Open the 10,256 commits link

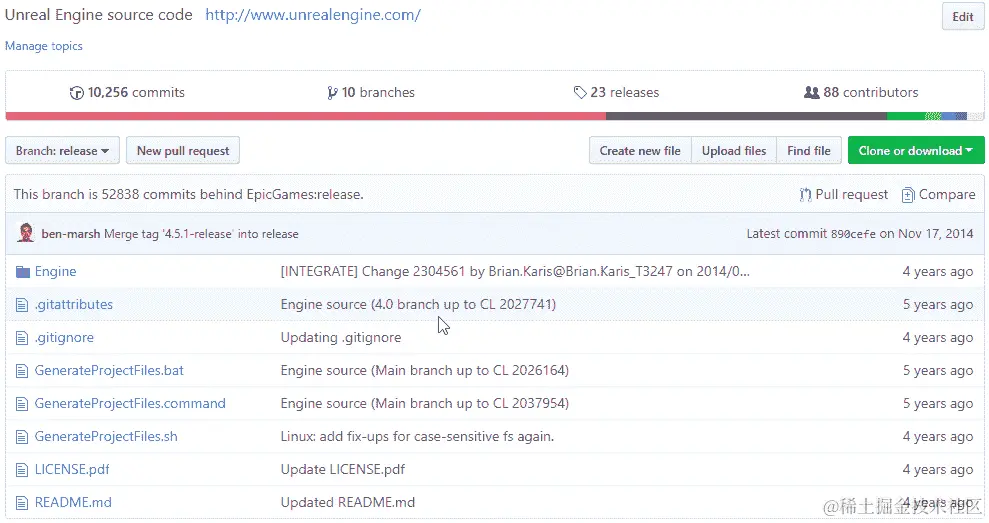127,93
